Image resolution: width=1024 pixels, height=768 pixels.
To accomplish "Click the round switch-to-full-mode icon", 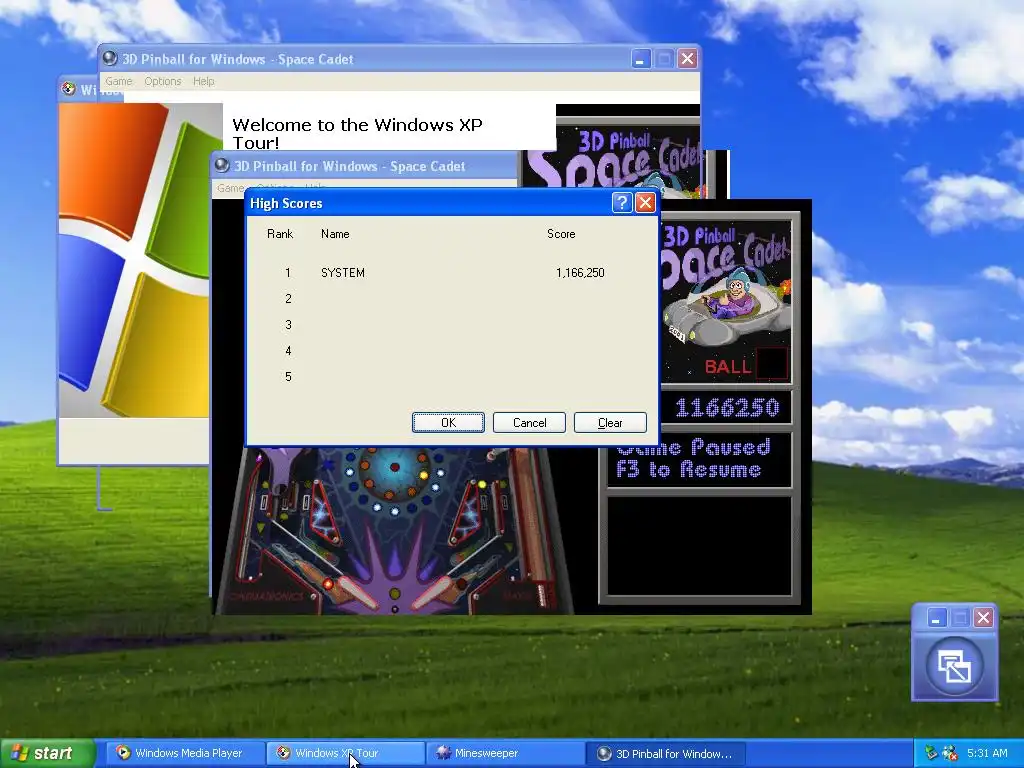I will pyautogui.click(x=954, y=666).
